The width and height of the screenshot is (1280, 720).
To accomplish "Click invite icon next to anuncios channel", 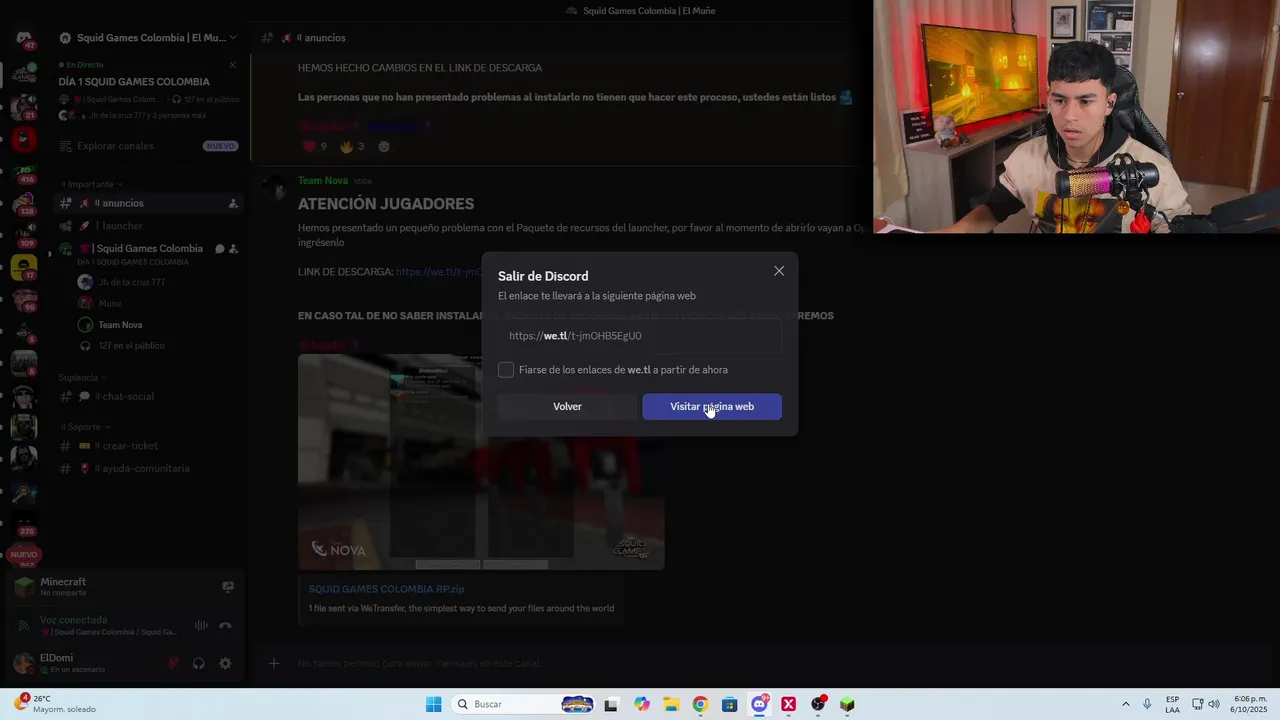I will (233, 203).
